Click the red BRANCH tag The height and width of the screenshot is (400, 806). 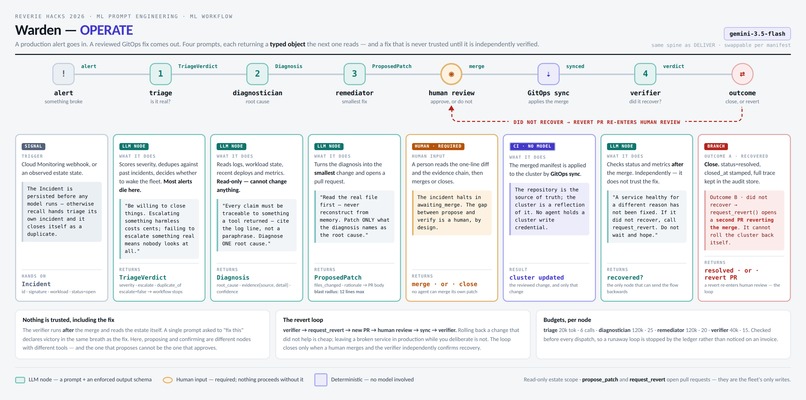[x=716, y=147]
